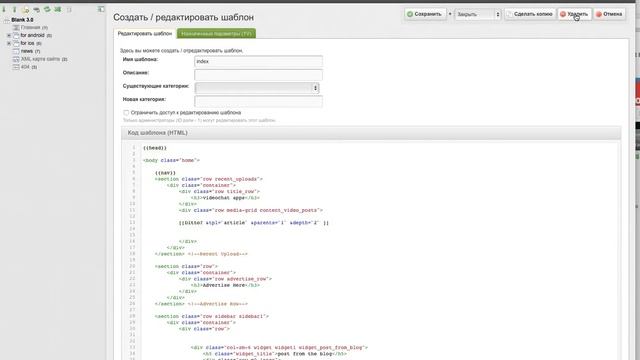Hide the site tree panel
Image resolution: width=640 pixels, height=360 pixels.
tap(101, 9)
